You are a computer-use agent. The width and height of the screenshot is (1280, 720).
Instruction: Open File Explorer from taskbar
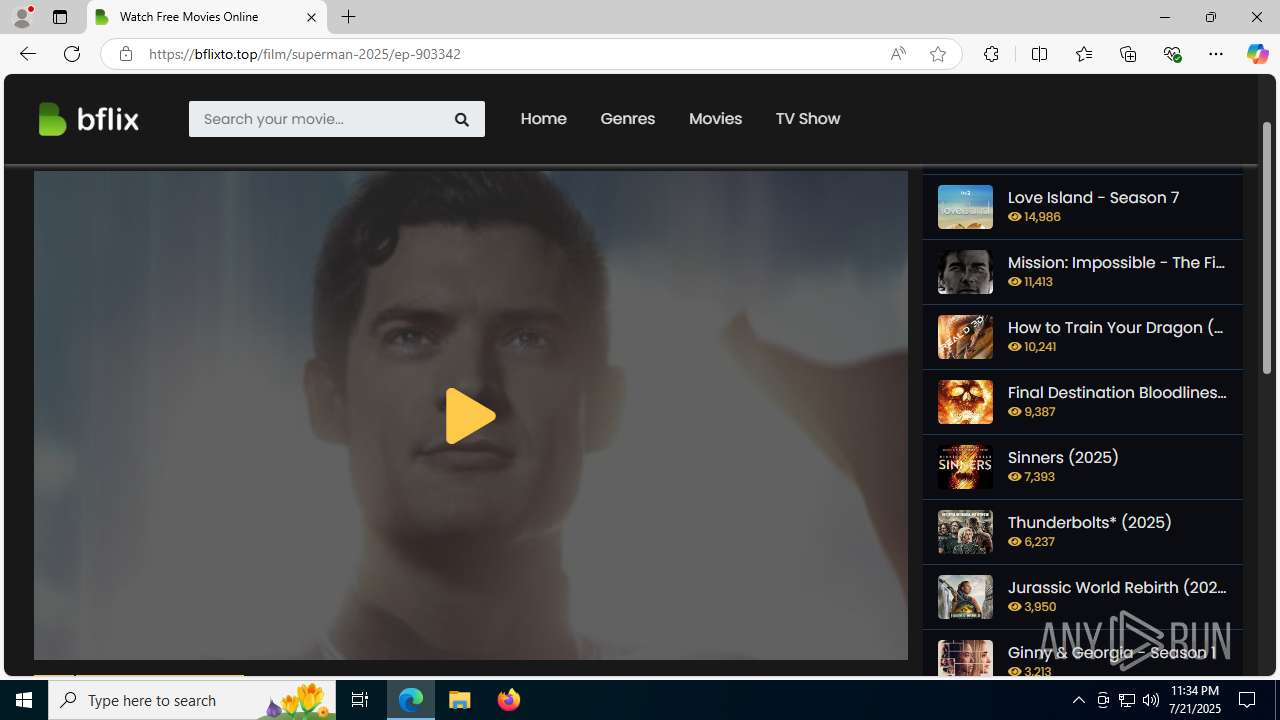point(460,700)
